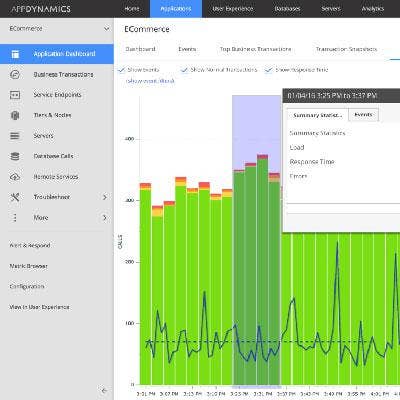
Task: Expand the More submenu chevron
Action: click(x=105, y=218)
